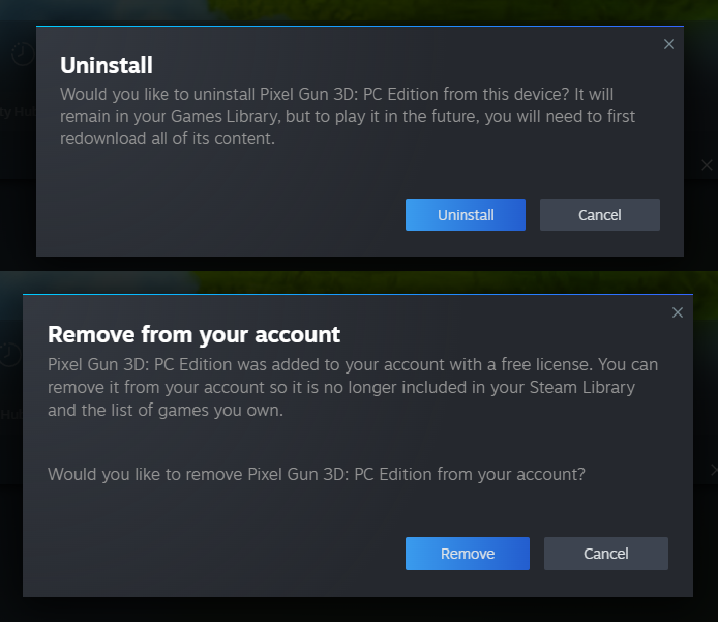Click the blue Remove button
Image resolution: width=718 pixels, height=622 pixels.
467,553
